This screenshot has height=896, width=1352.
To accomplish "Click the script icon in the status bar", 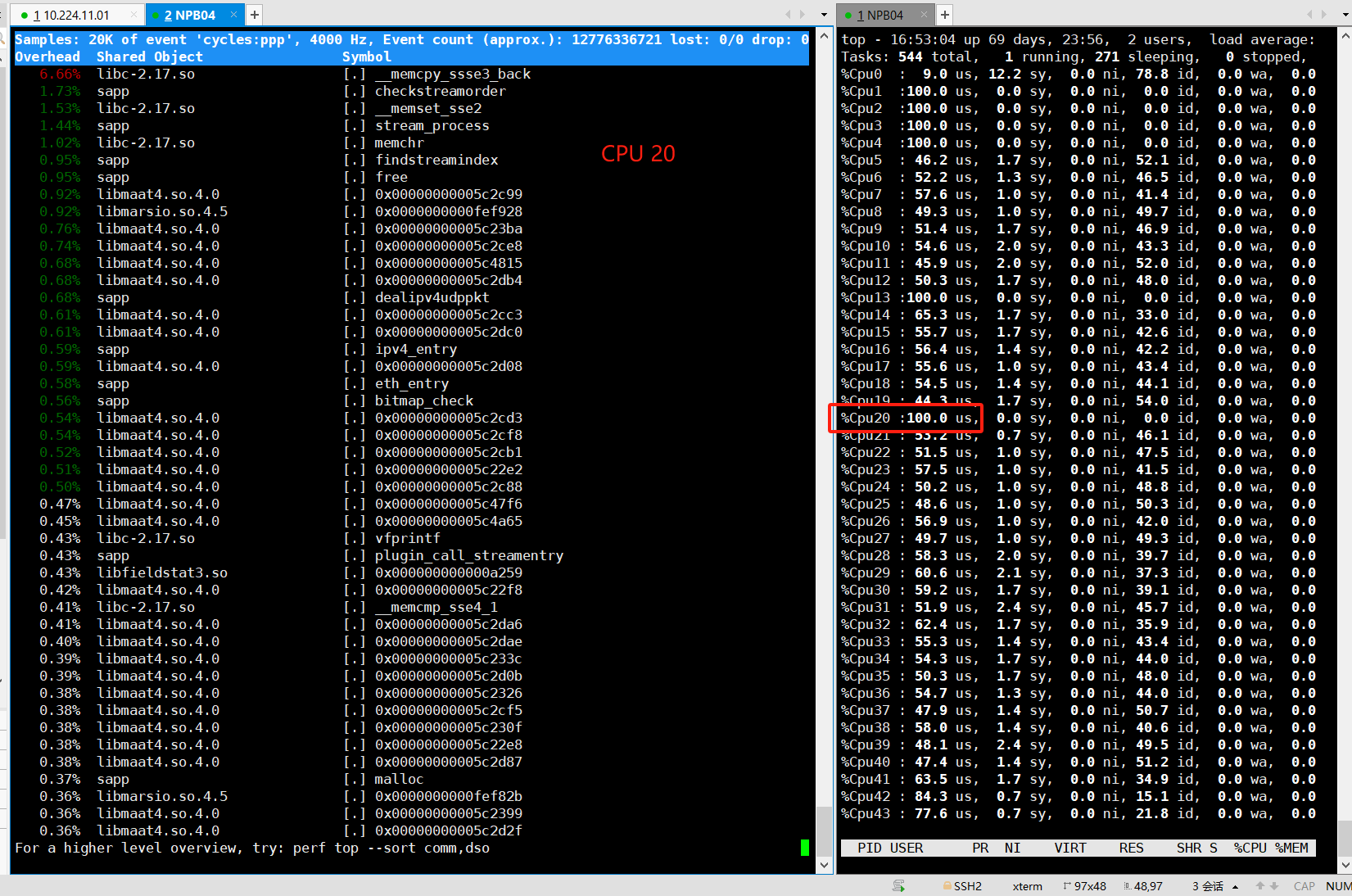I will pyautogui.click(x=898, y=885).
